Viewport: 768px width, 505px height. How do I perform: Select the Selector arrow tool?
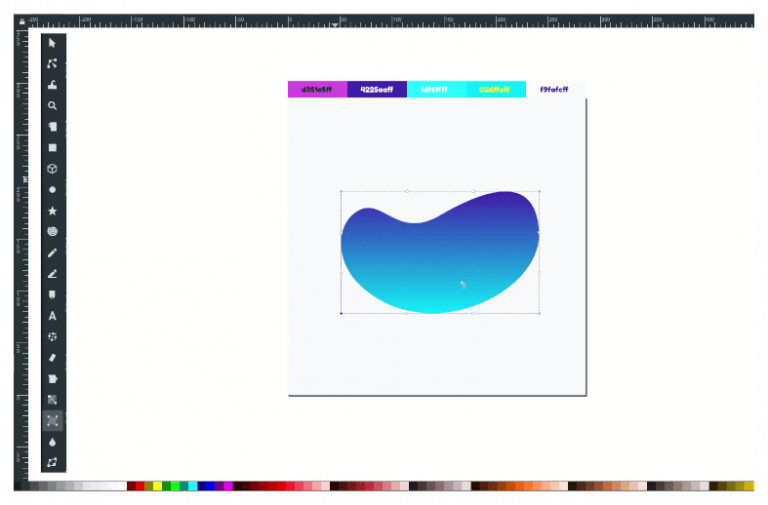pyautogui.click(x=52, y=43)
